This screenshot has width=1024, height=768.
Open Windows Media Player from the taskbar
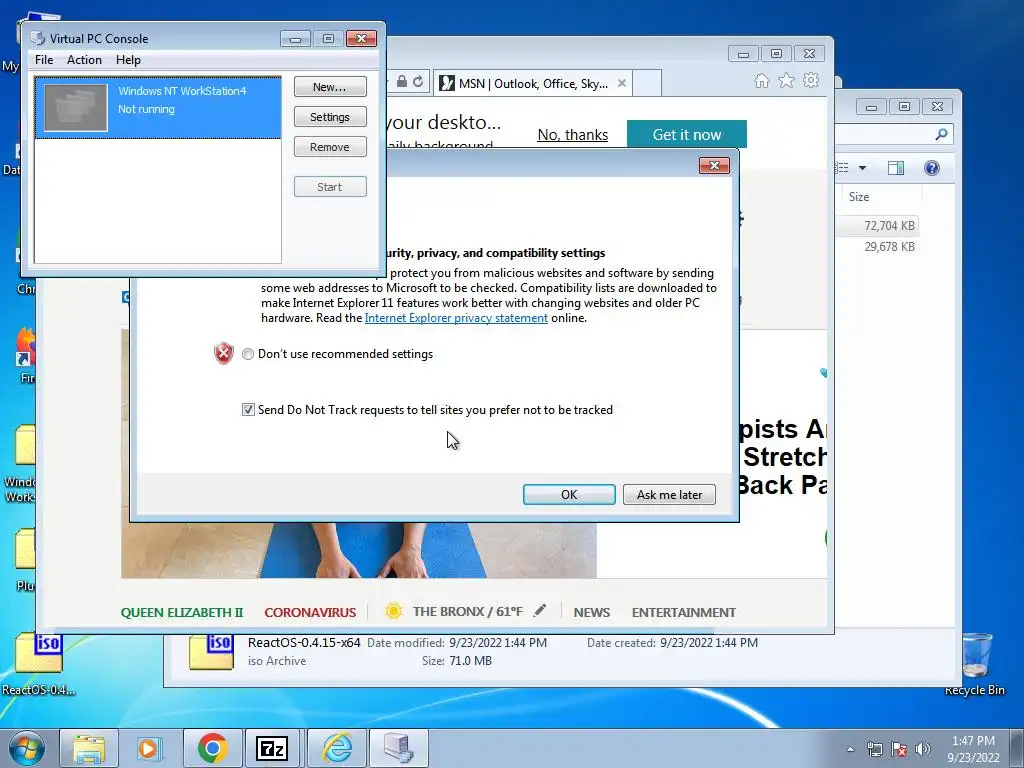tap(149, 748)
